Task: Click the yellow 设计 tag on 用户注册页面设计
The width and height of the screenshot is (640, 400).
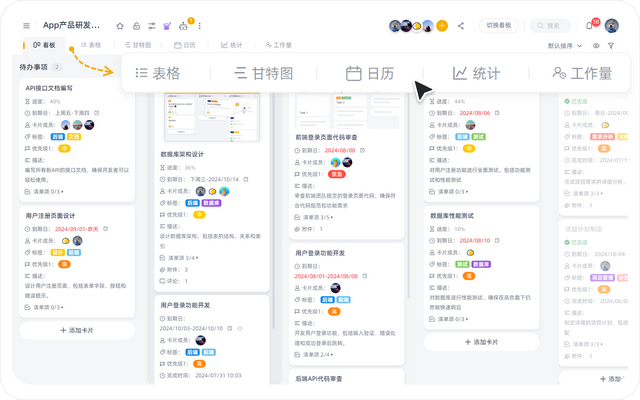Action: pos(58,253)
